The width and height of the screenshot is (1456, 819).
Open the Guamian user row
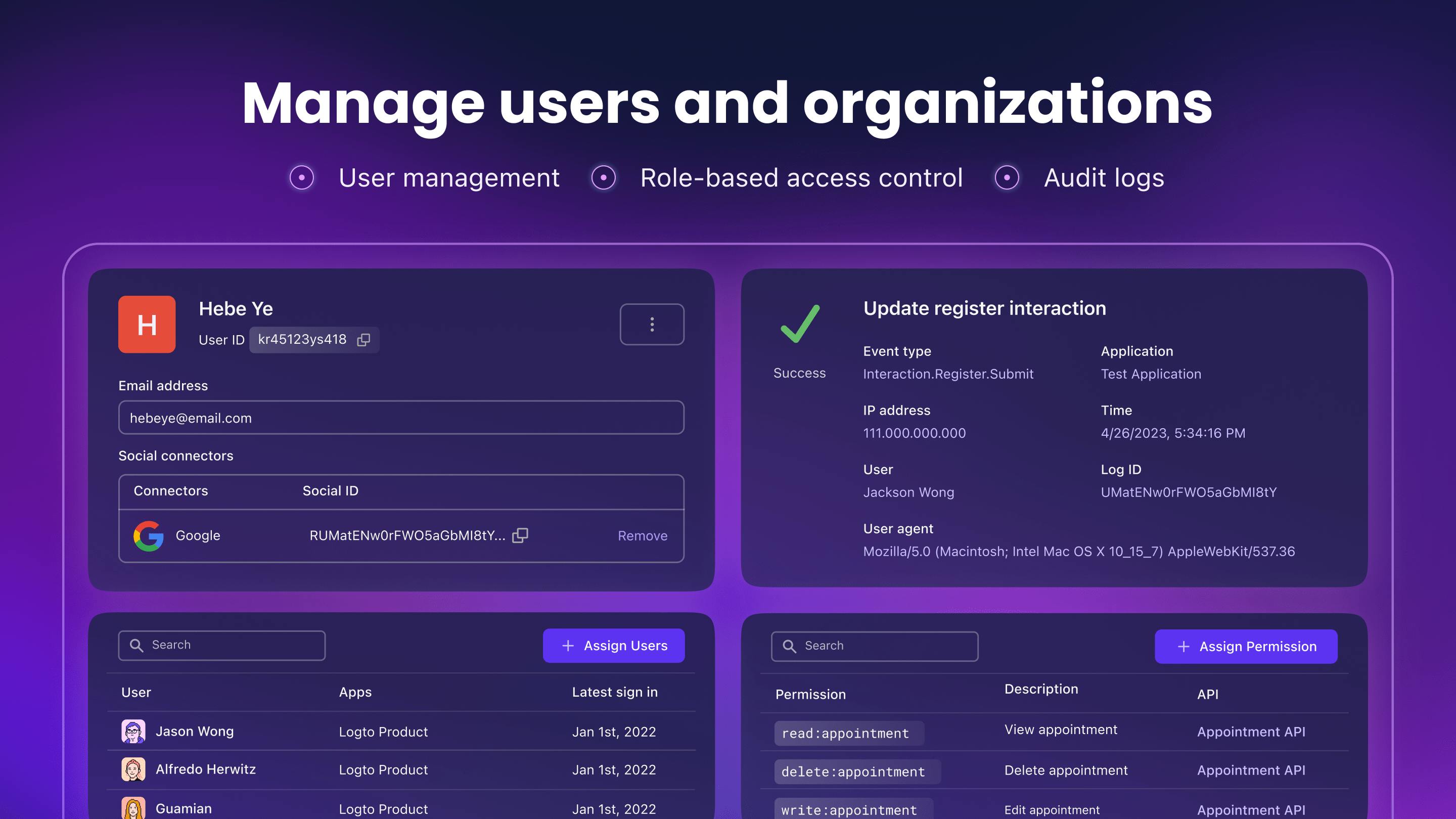401,805
